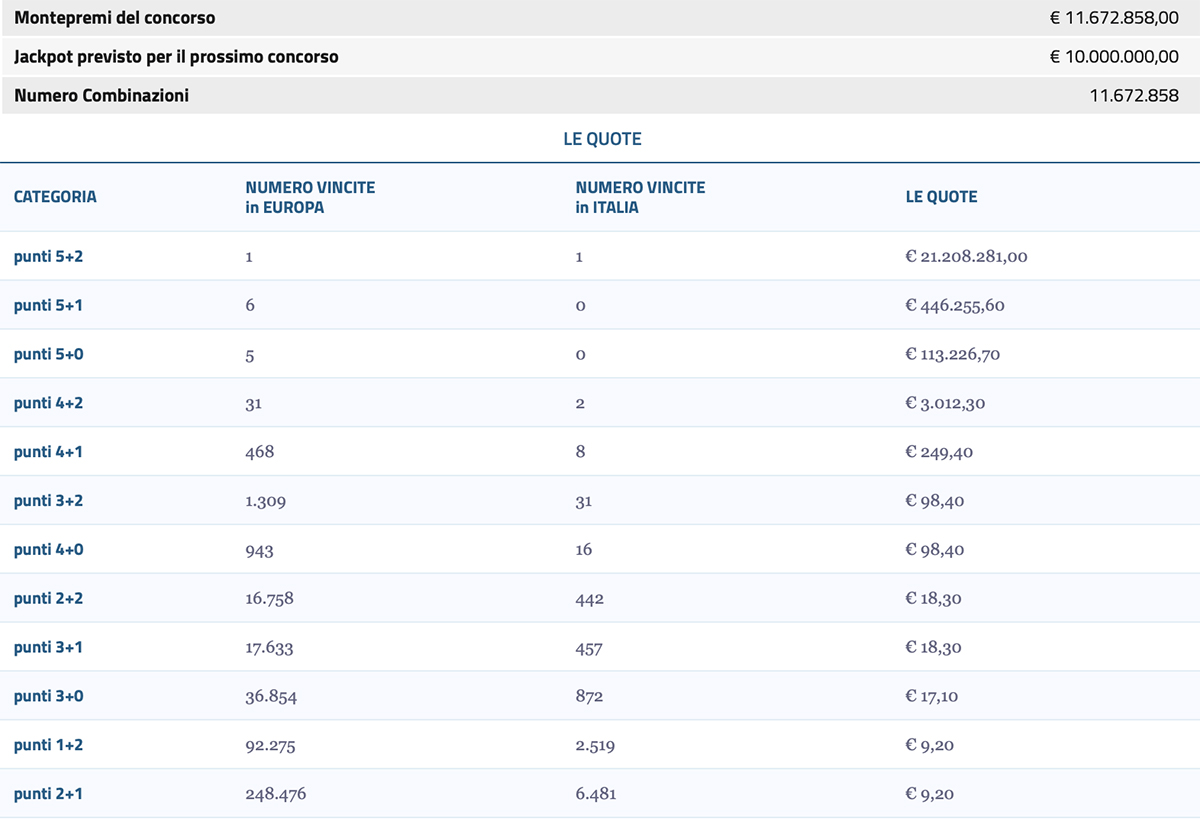Select the punti 3+0 category link
1200x835 pixels.
point(48,696)
